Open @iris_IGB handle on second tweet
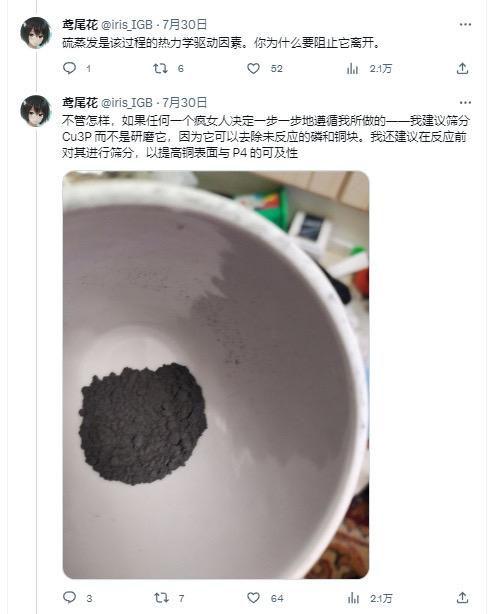The image size is (494, 614). [127, 103]
